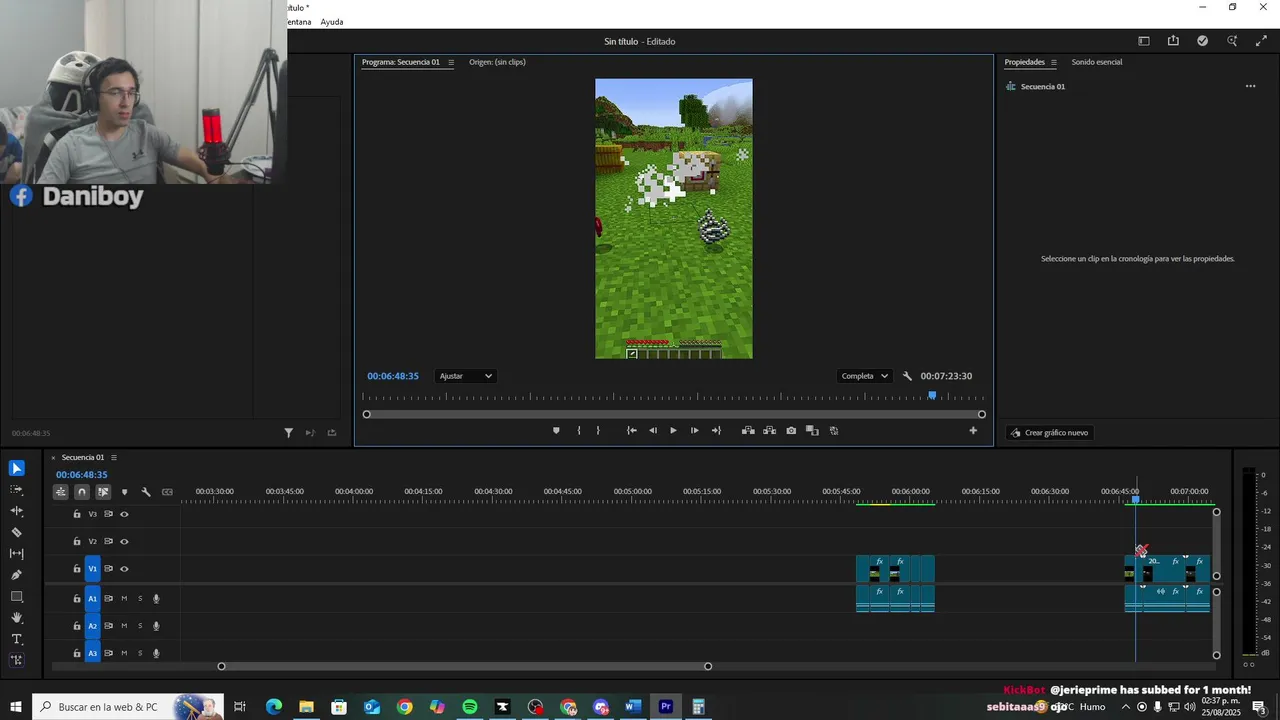
Task: Enable voice-over record on track A1
Action: [x=156, y=599]
